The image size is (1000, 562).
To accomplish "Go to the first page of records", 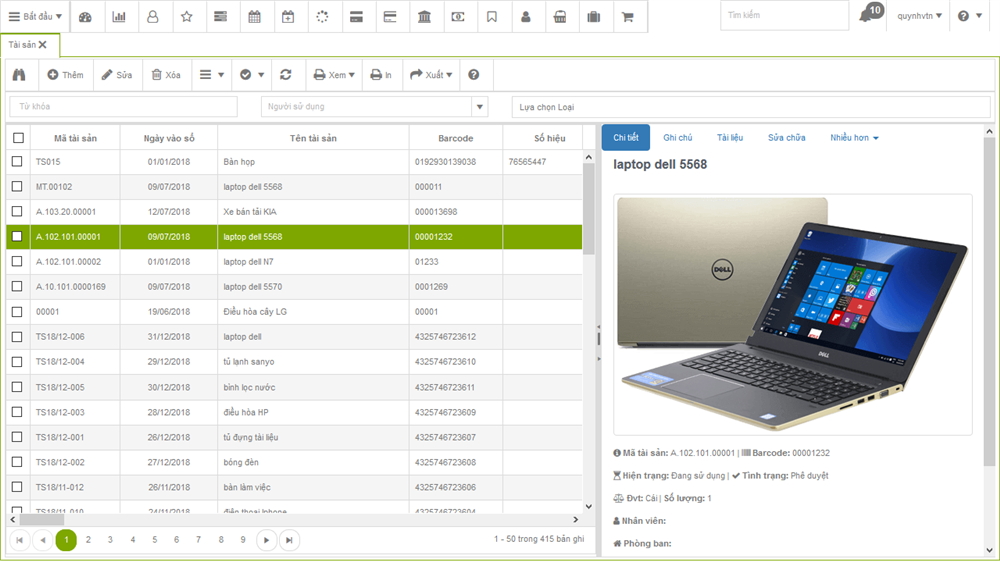I will [19, 540].
